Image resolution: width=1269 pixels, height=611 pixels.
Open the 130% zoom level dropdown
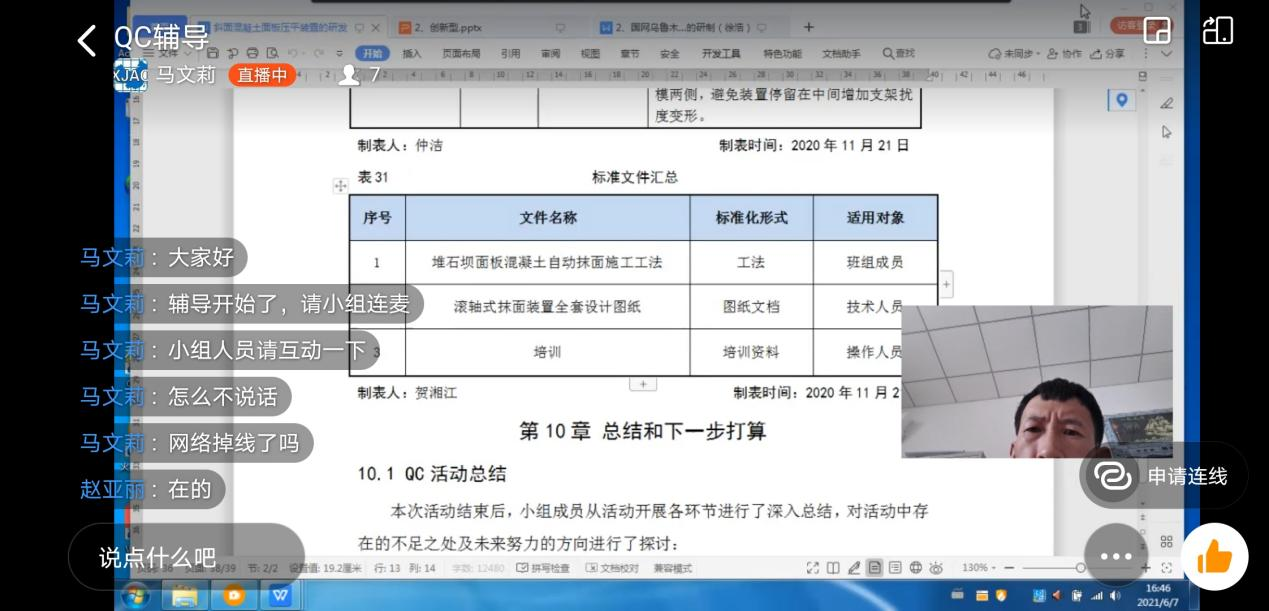pyautogui.click(x=981, y=568)
